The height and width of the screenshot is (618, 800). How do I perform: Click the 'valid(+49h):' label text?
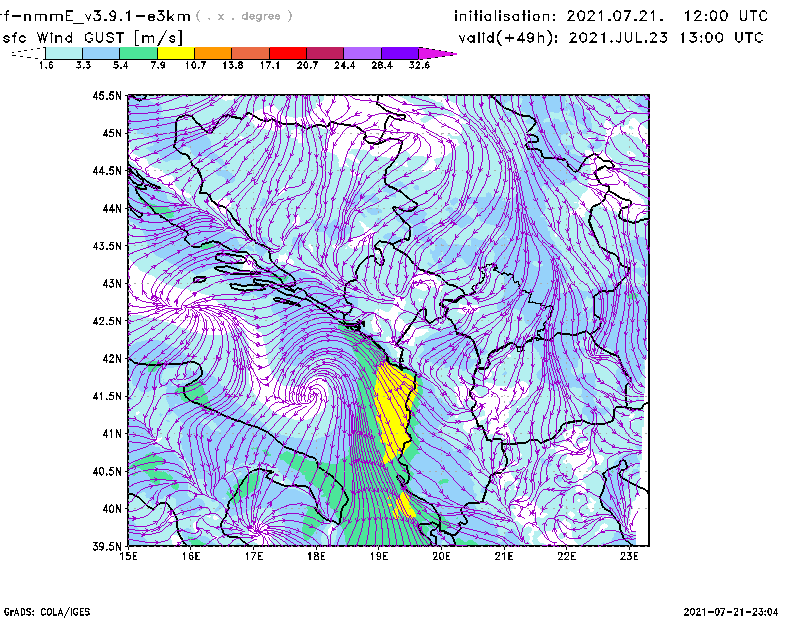[x=508, y=38]
